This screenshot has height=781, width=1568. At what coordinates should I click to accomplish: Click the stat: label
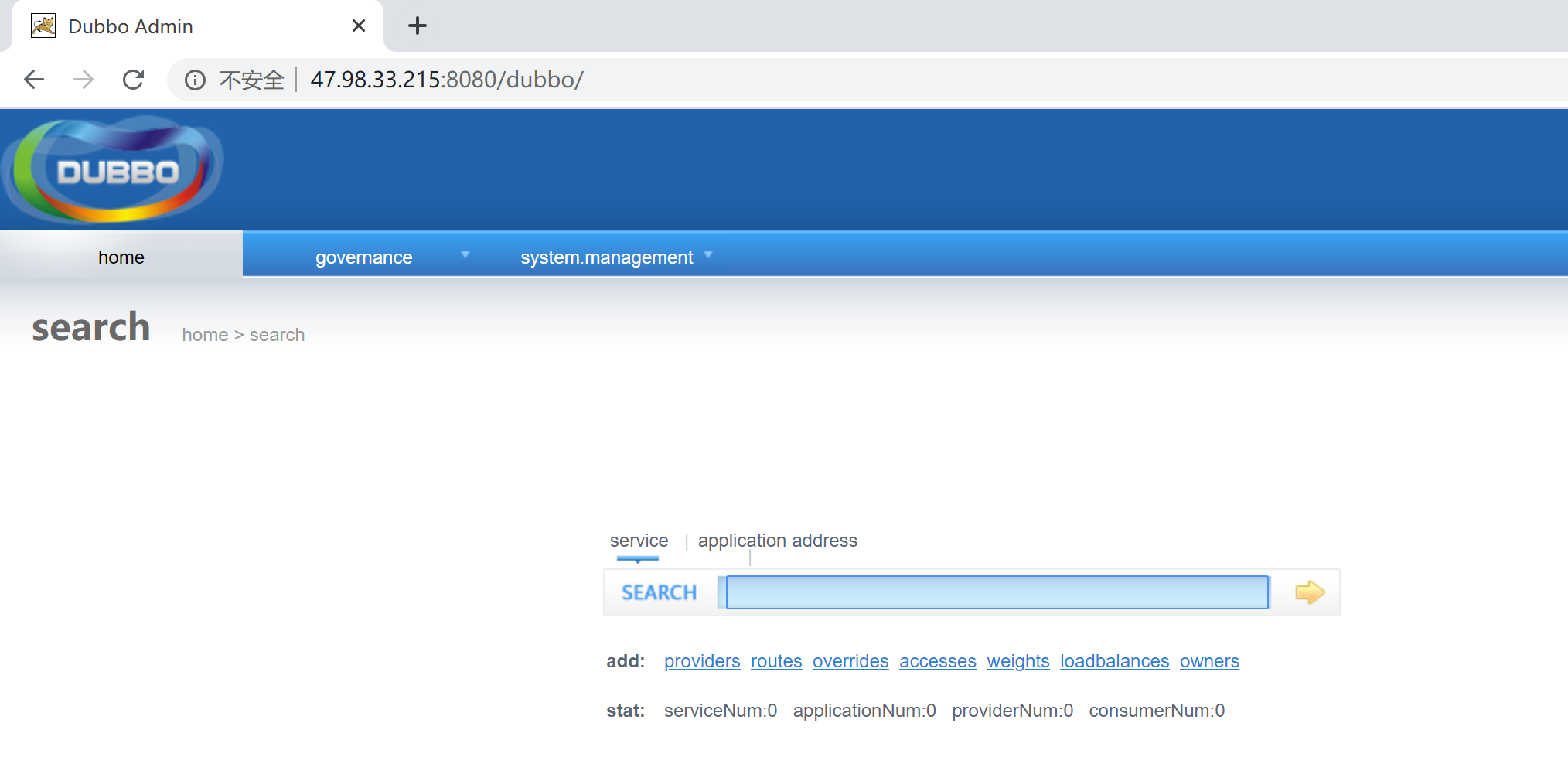pos(625,711)
